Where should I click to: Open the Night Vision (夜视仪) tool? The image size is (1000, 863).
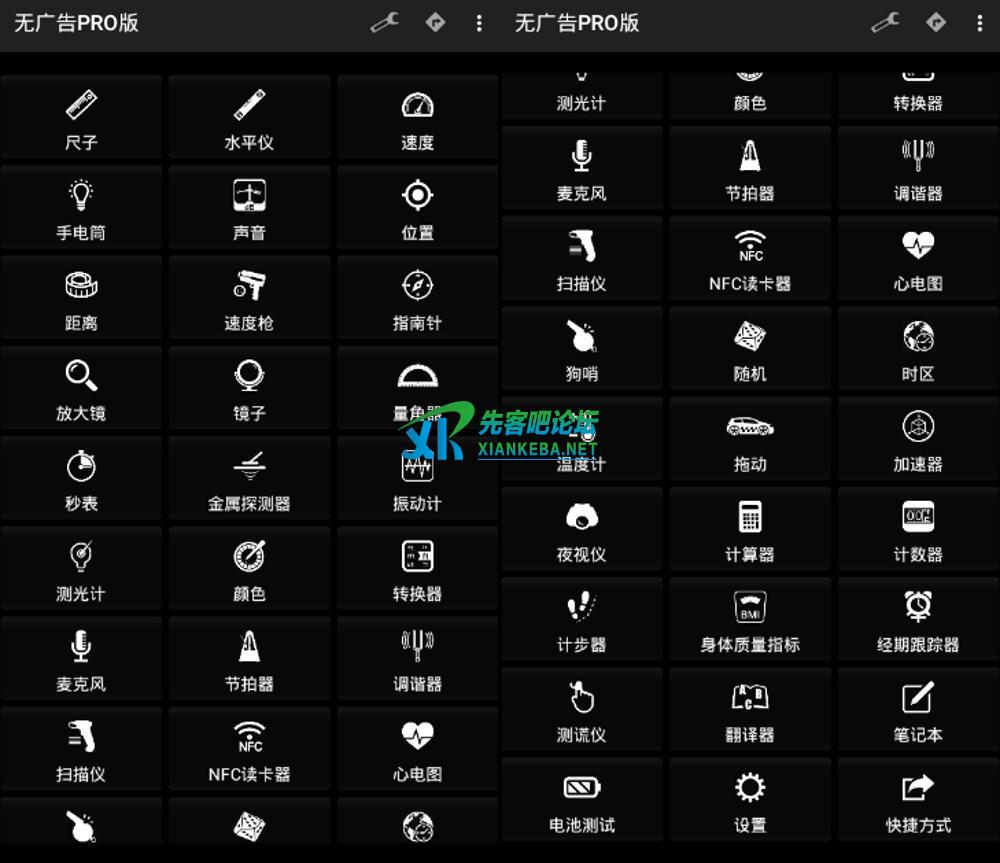[x=581, y=529]
